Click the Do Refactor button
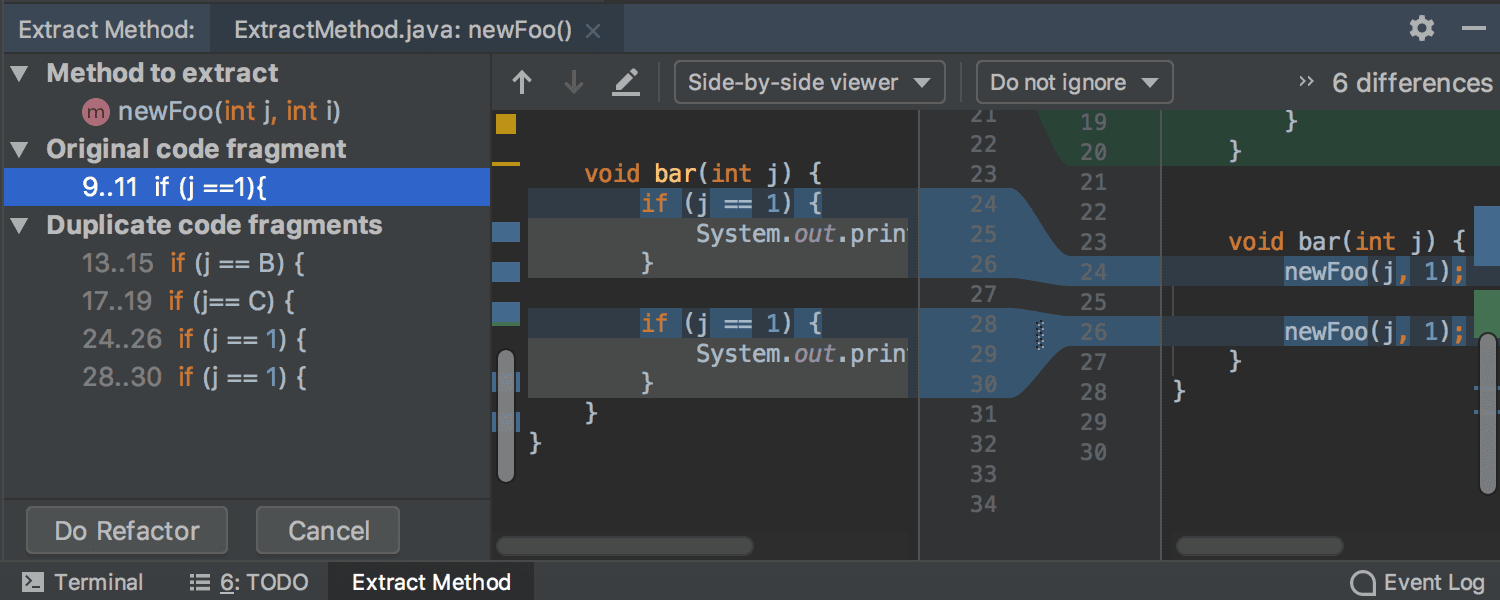This screenshot has height=600, width=1500. [126, 530]
